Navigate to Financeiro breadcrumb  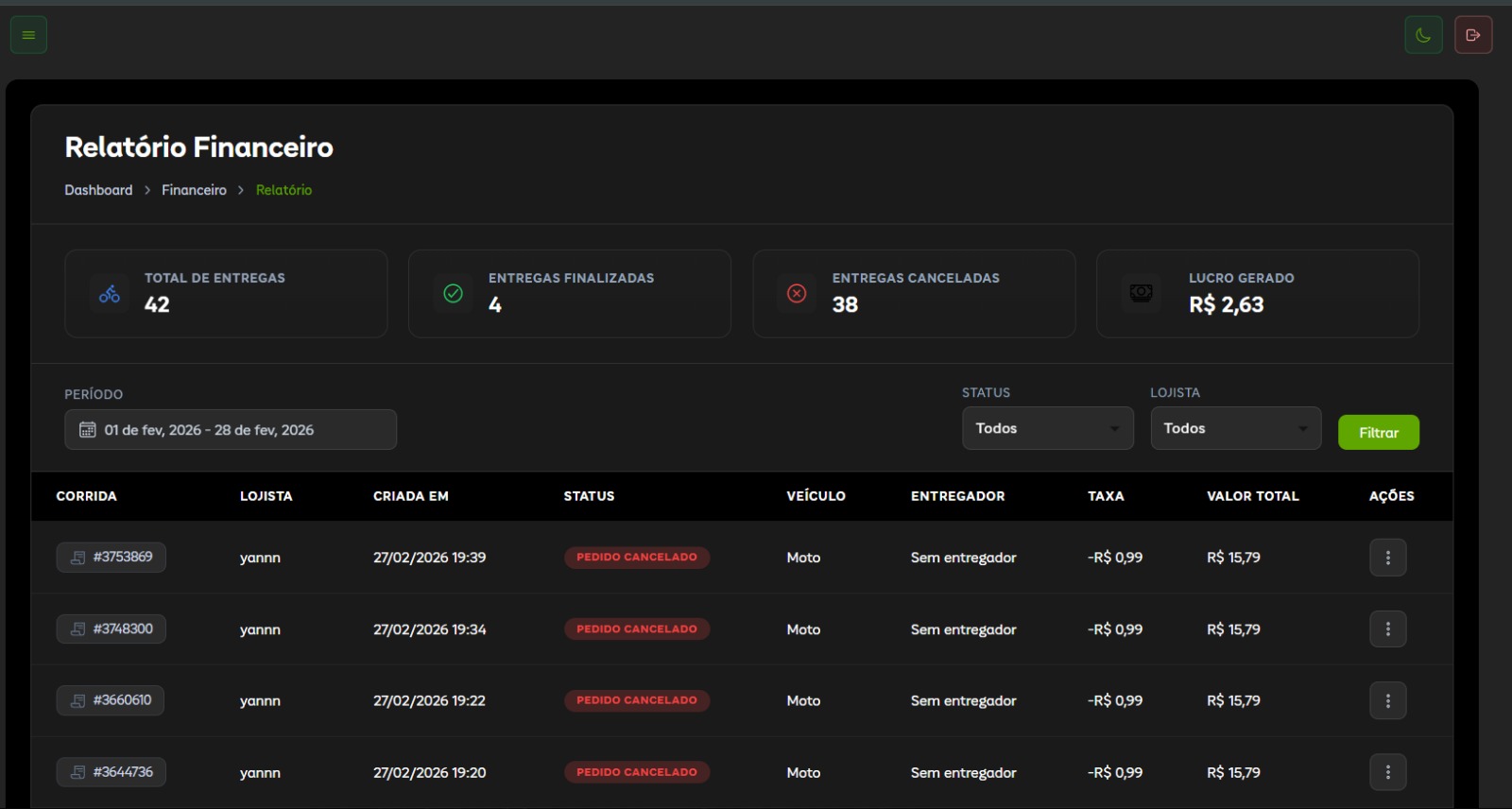coord(194,190)
